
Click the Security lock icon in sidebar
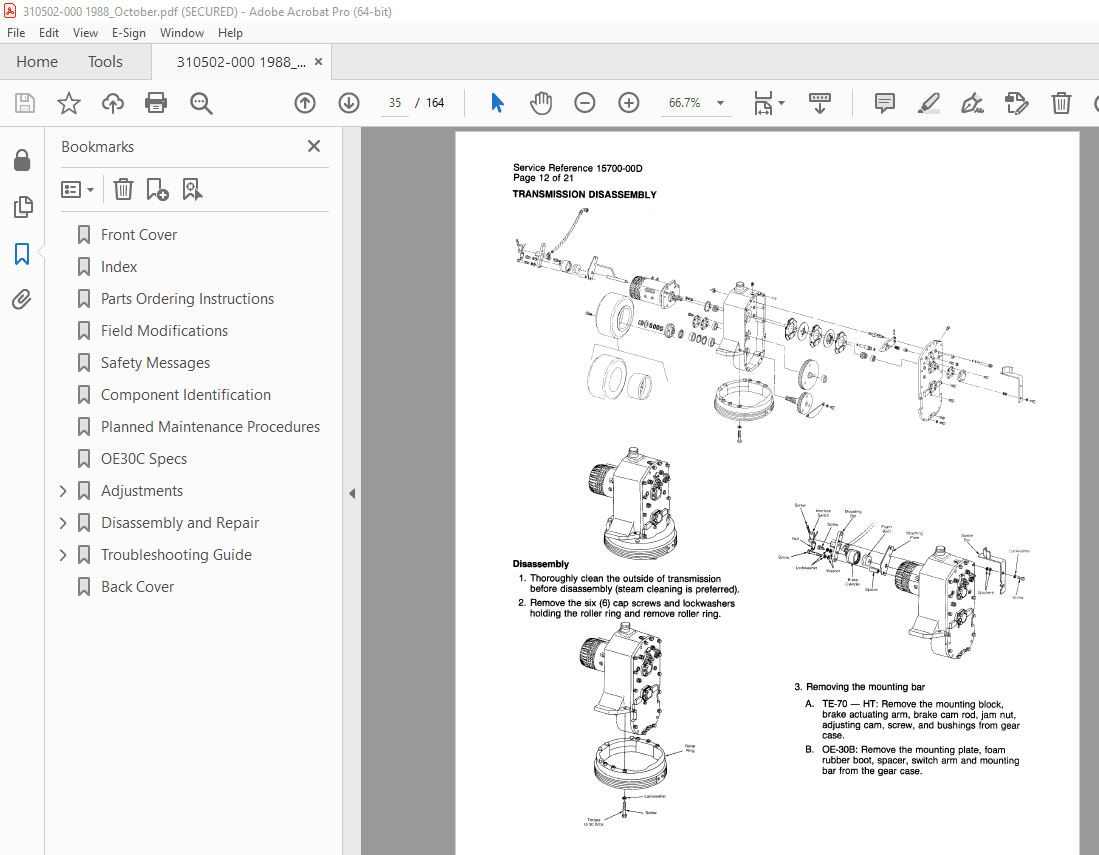(22, 160)
